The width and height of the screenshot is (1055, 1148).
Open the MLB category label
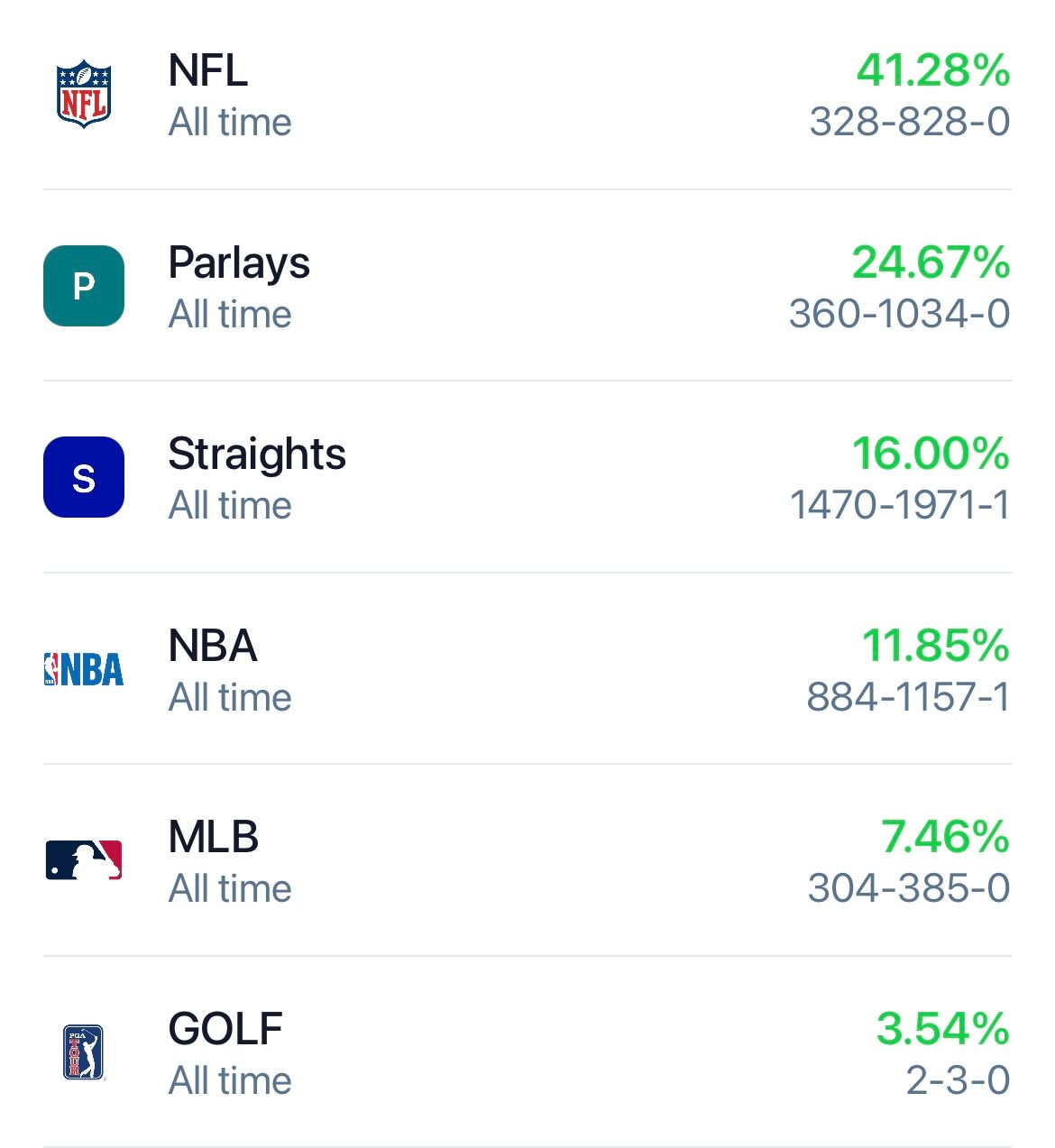coord(214,837)
